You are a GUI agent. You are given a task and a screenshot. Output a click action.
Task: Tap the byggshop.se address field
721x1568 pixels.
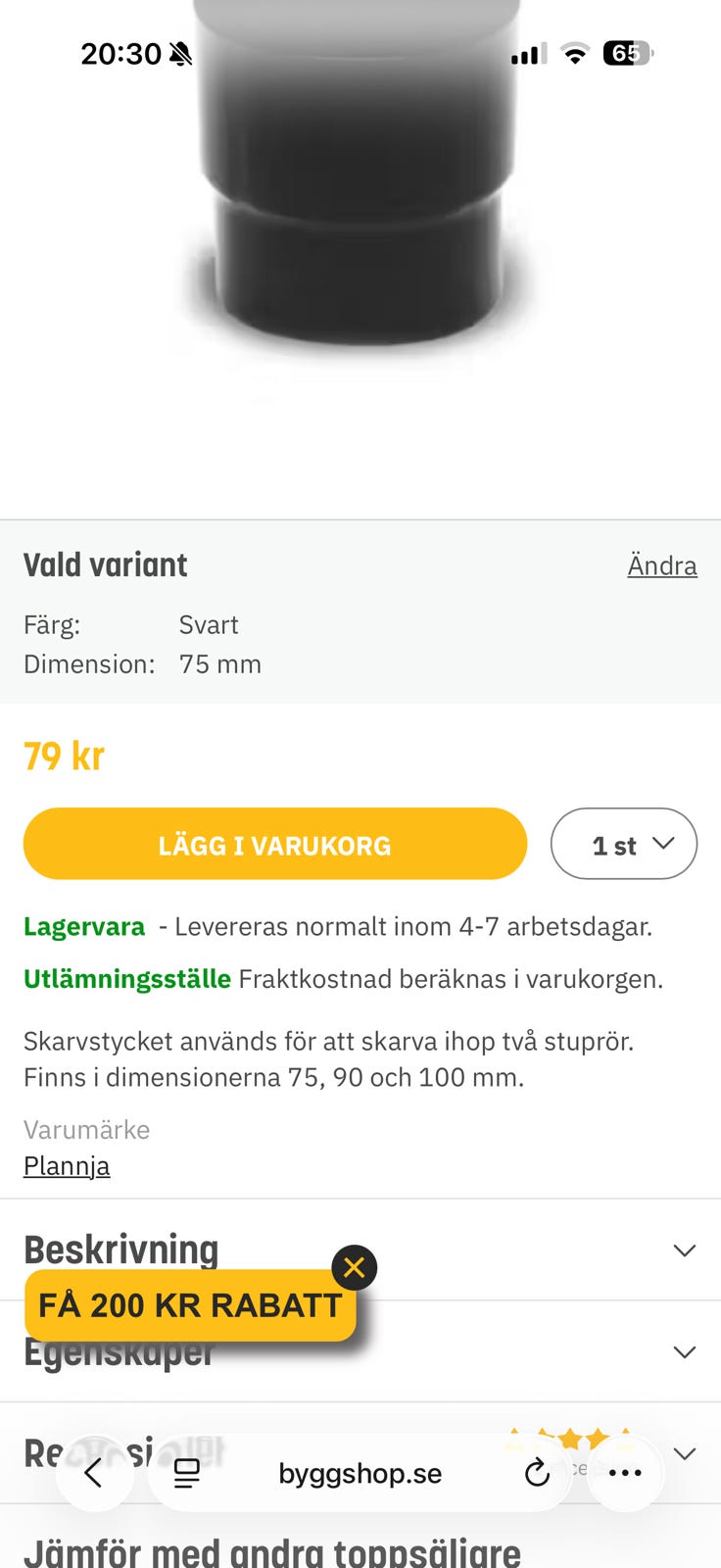click(360, 1473)
